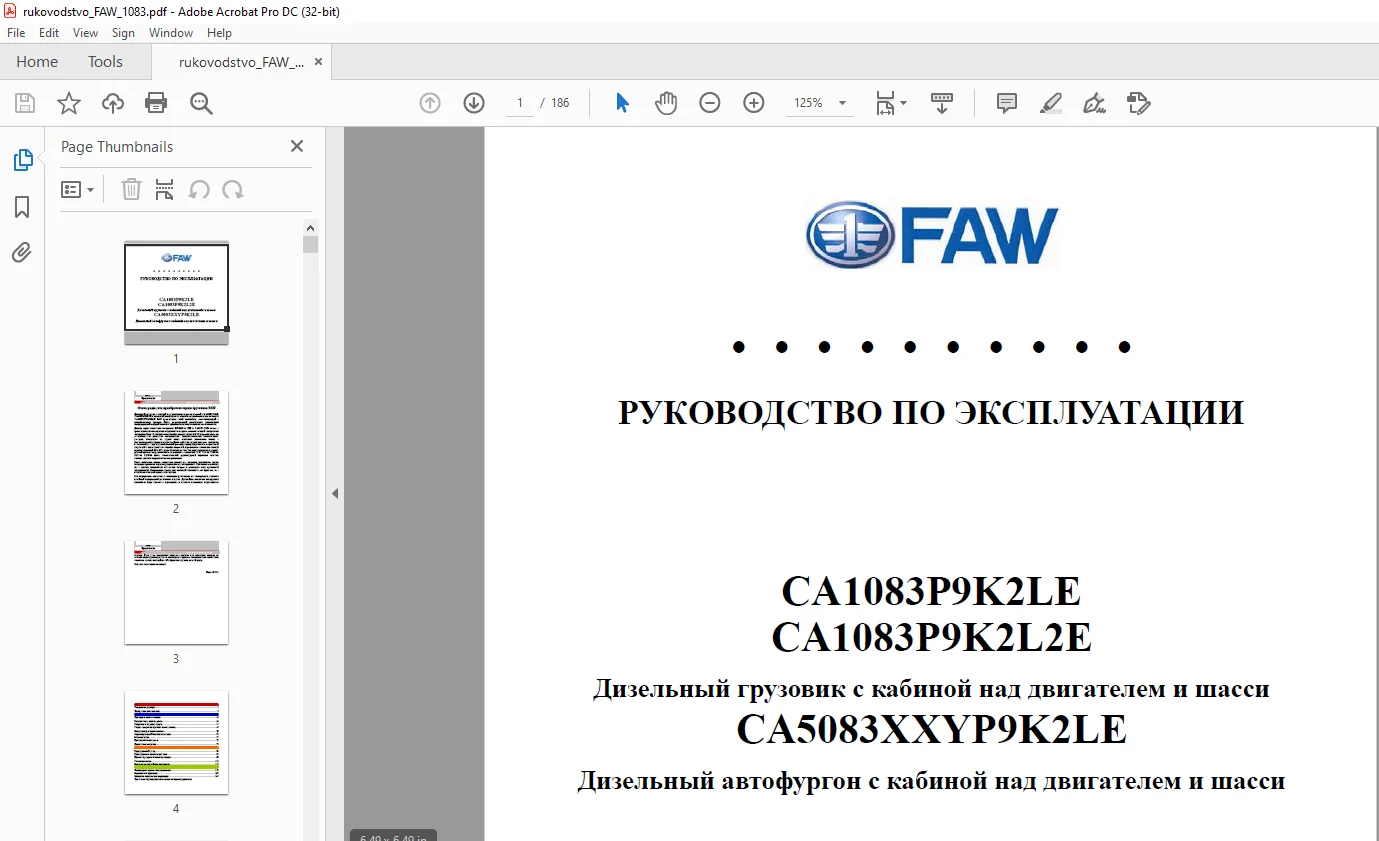Rotate page counterclockwise

coord(199,189)
